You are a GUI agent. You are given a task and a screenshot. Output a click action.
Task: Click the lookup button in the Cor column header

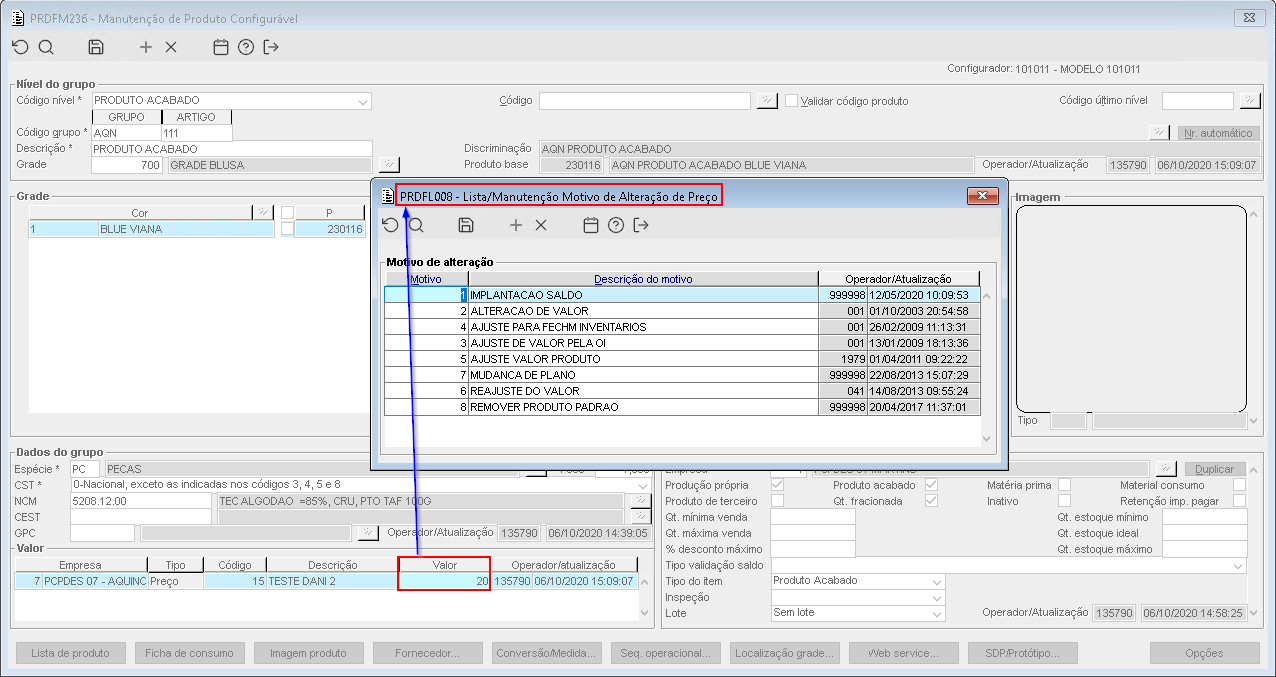[x=263, y=212]
